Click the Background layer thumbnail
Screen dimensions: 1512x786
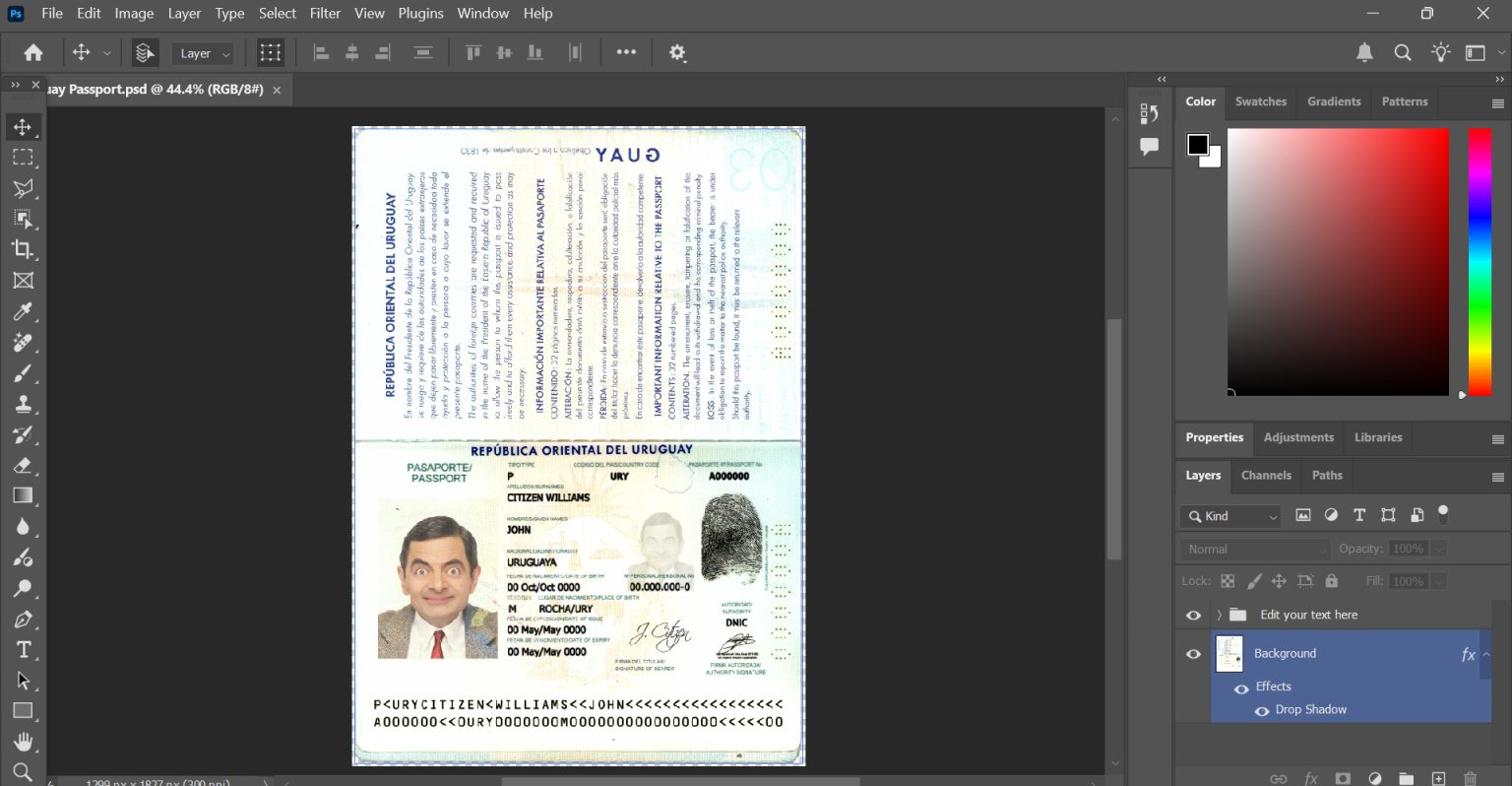coord(1229,654)
